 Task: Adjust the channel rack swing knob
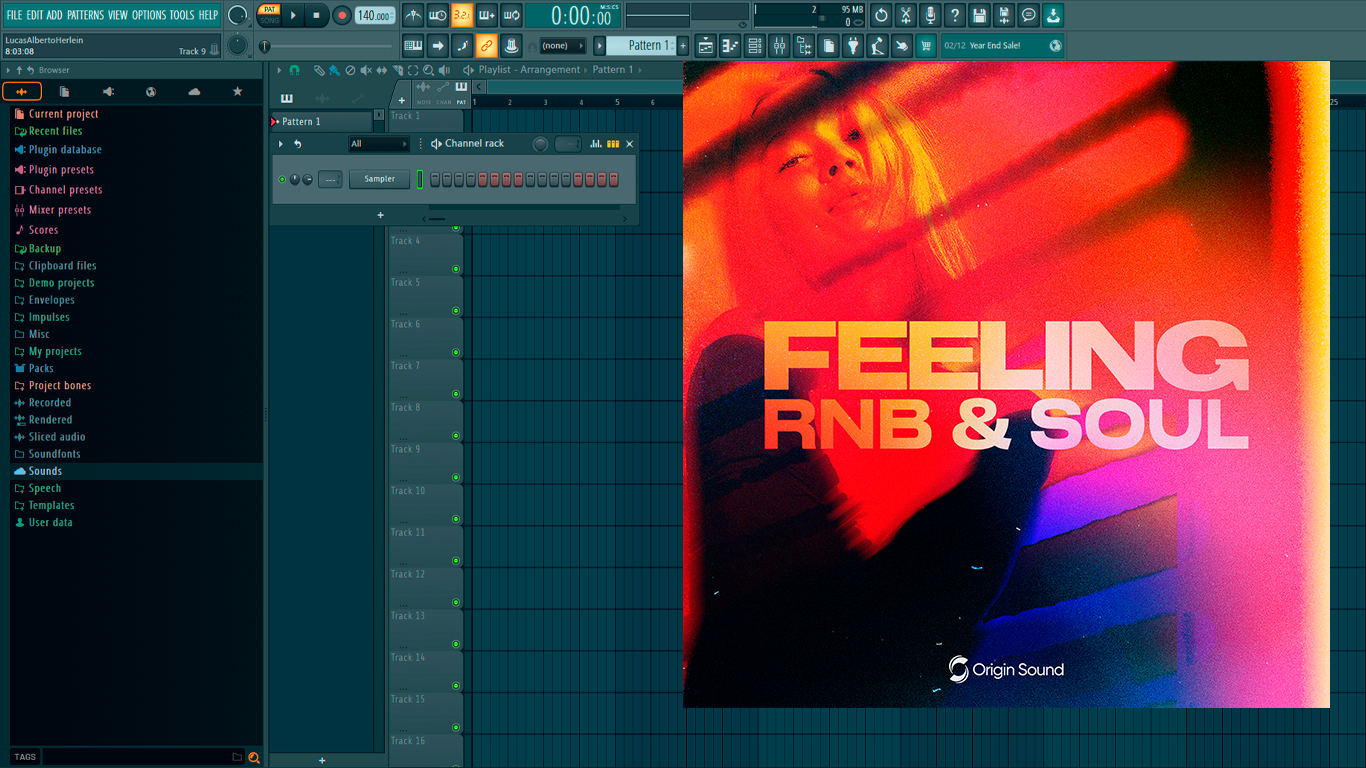click(x=540, y=144)
